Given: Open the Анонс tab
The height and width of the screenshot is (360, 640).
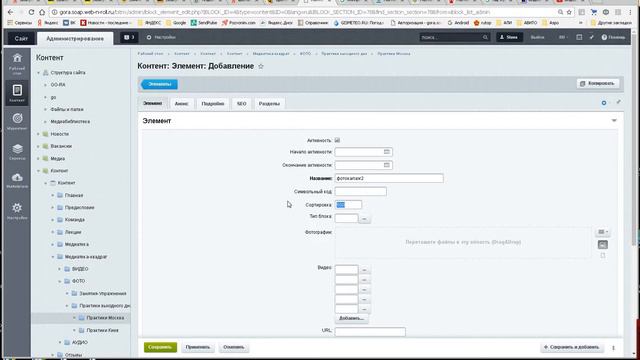Looking at the screenshot, I should point(182,104).
